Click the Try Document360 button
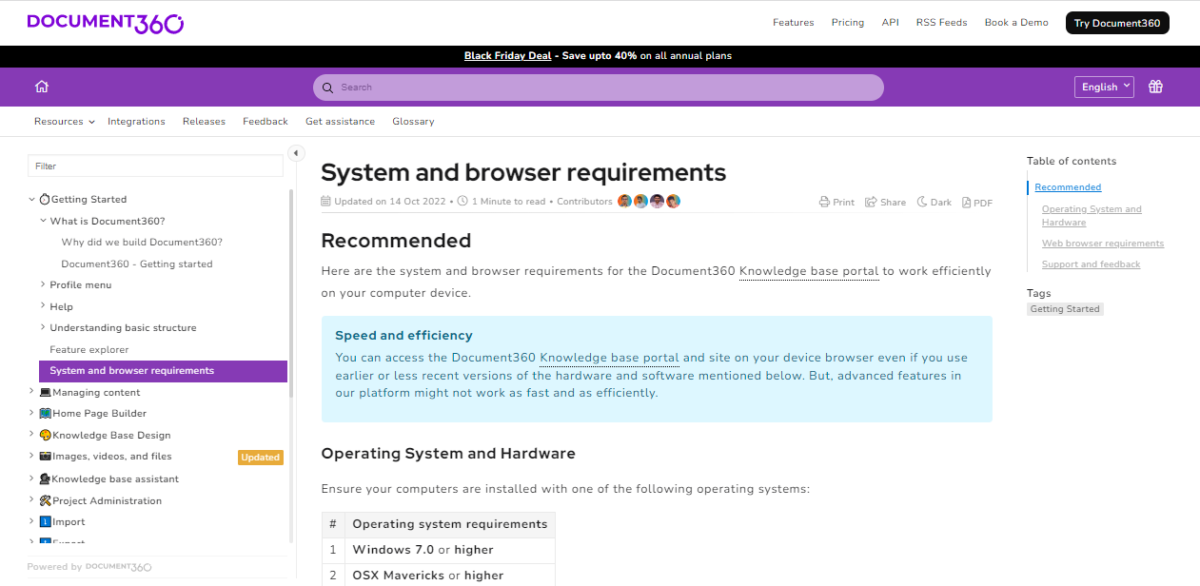 point(1117,21)
